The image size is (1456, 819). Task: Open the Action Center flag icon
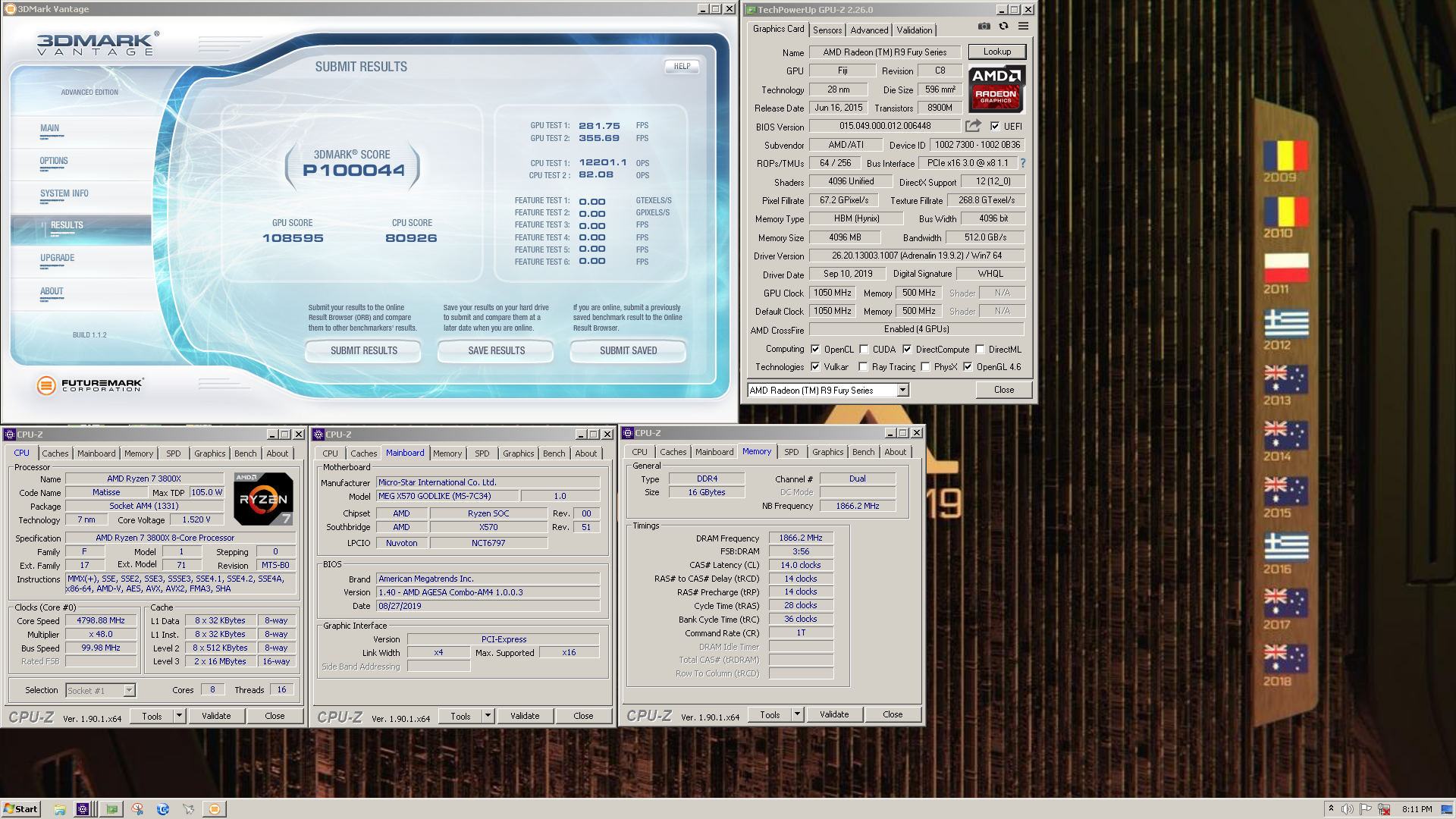point(1366,809)
